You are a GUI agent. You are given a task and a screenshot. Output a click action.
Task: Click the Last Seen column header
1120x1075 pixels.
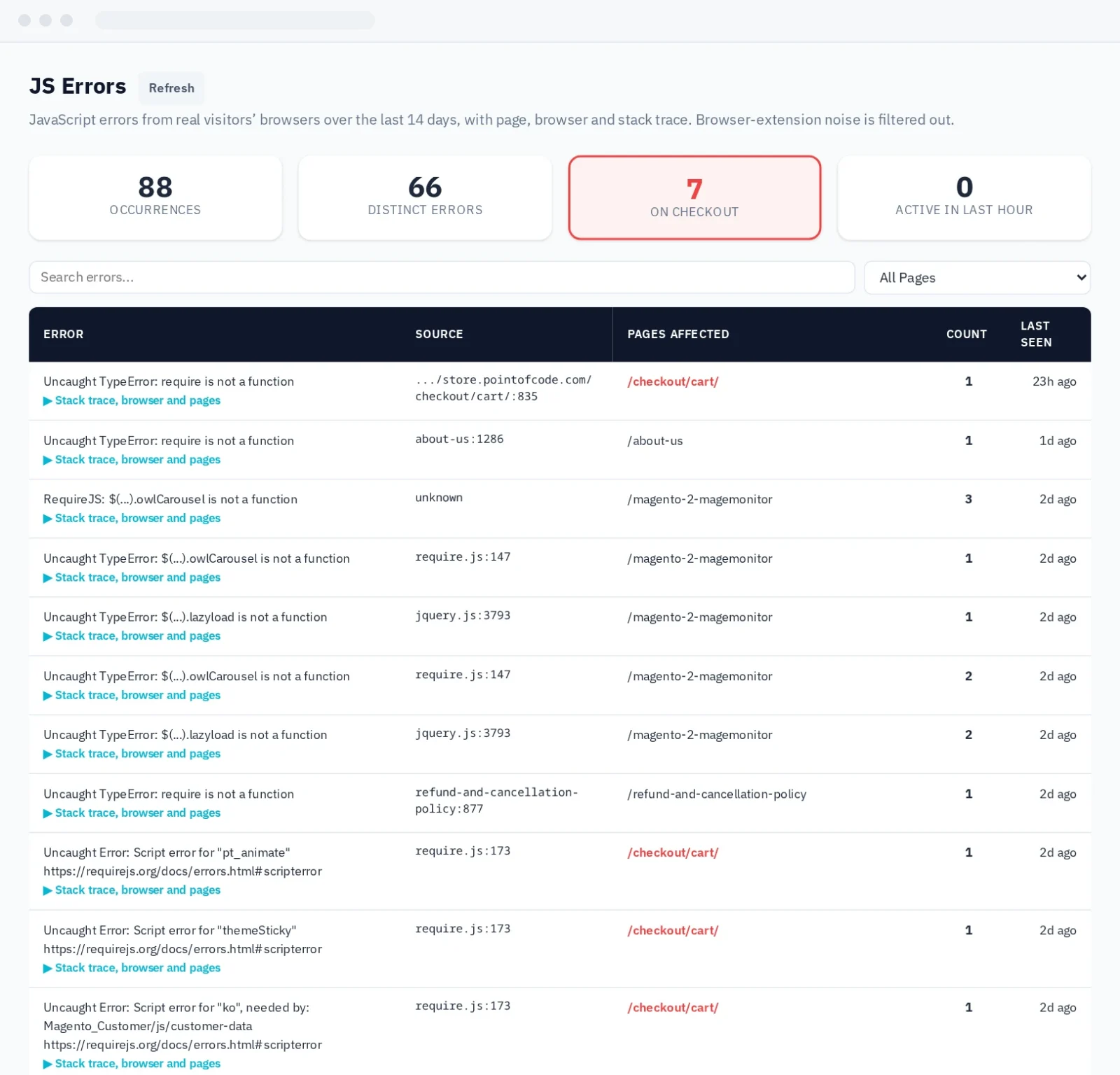point(1036,334)
